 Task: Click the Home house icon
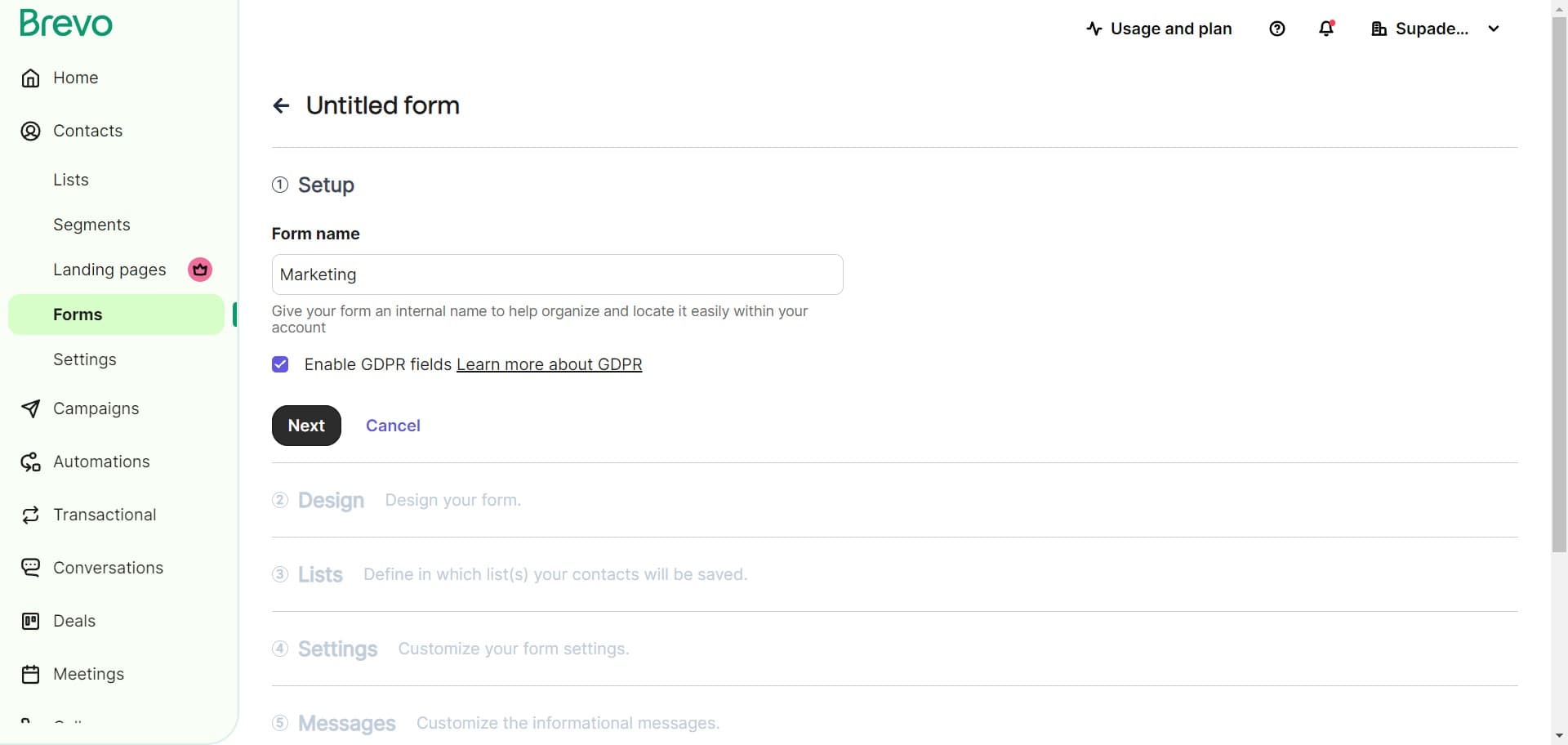(30, 78)
